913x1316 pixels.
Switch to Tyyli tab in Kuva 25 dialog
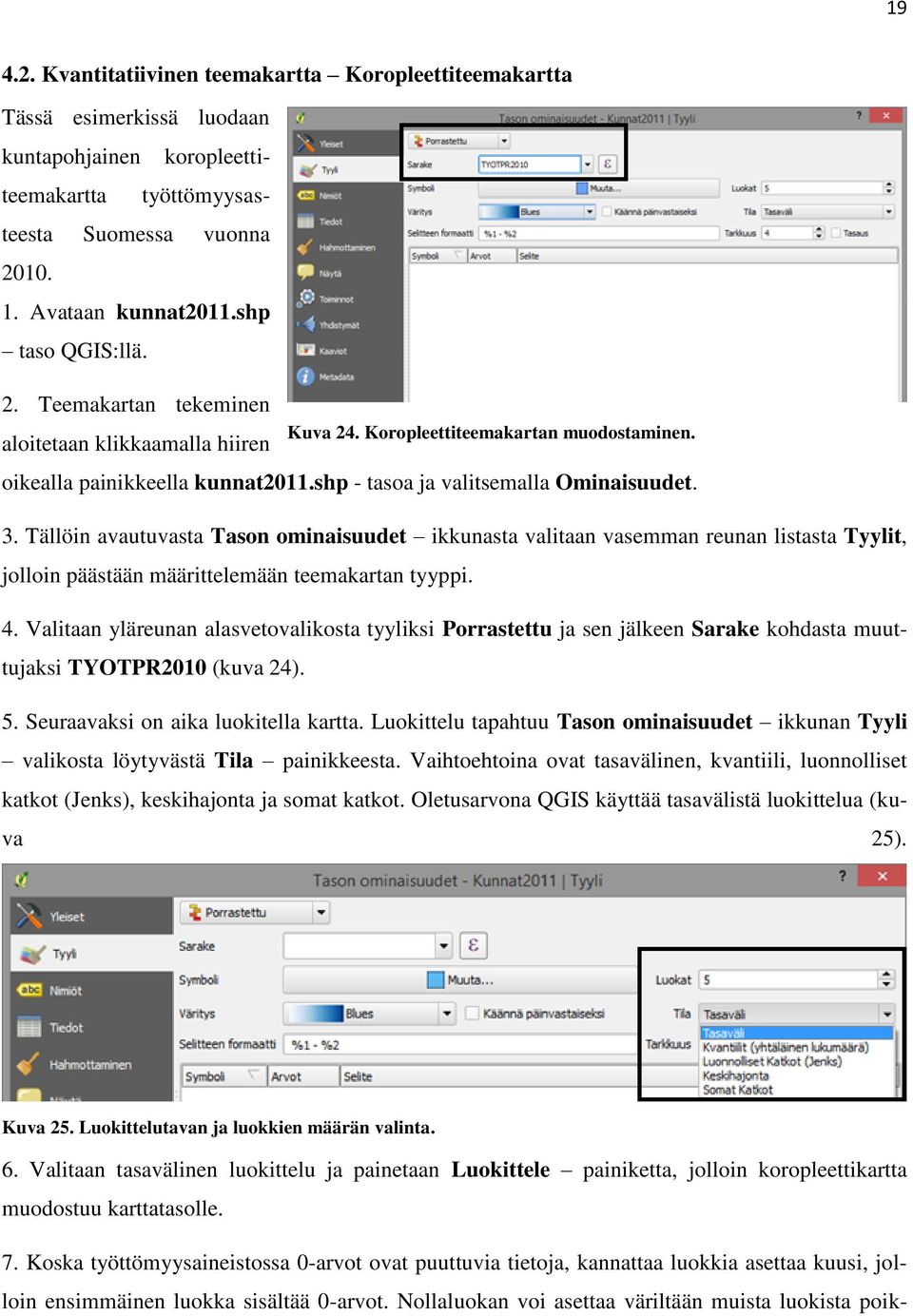(91, 954)
